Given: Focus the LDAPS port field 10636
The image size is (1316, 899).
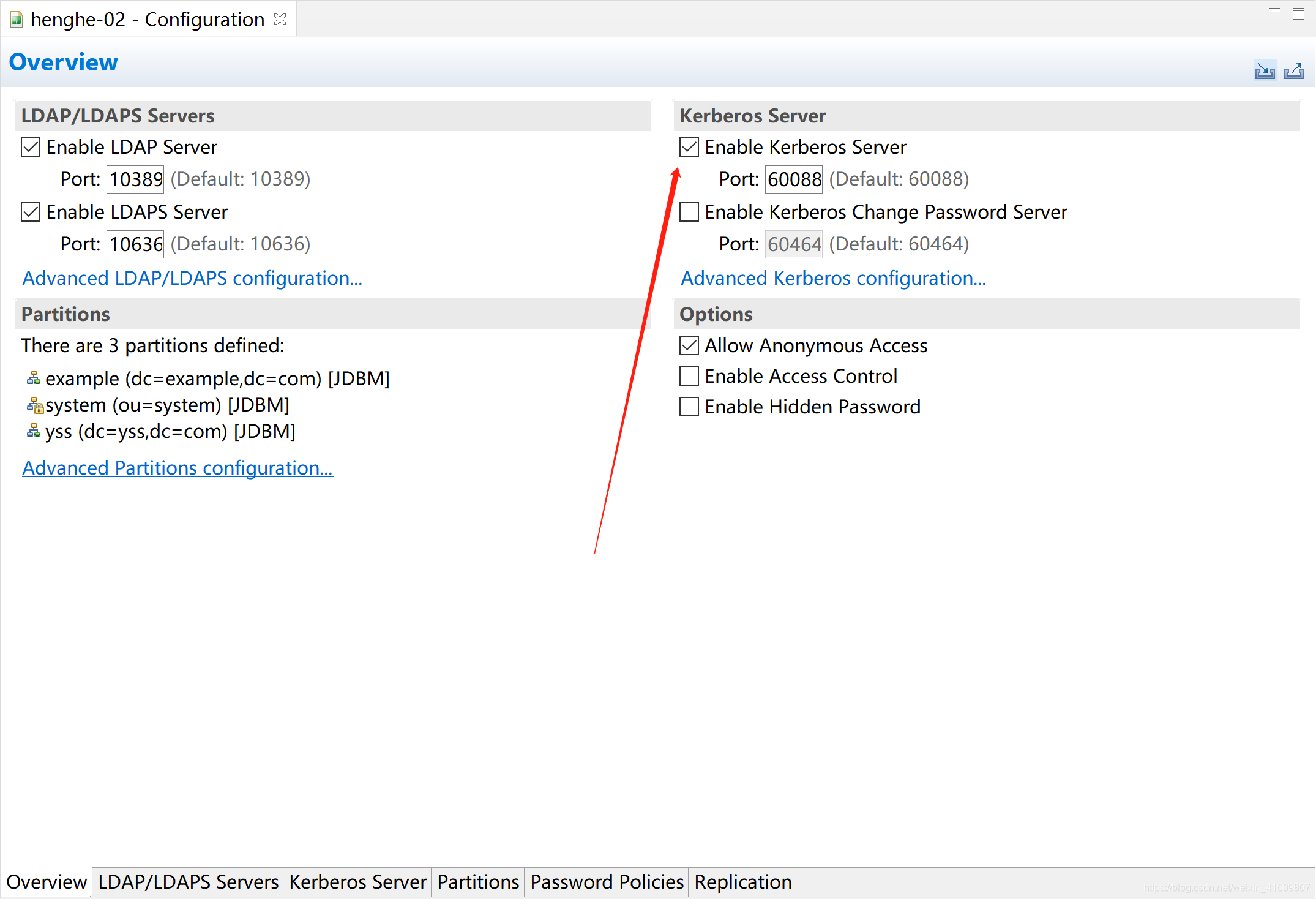Looking at the screenshot, I should 135,244.
